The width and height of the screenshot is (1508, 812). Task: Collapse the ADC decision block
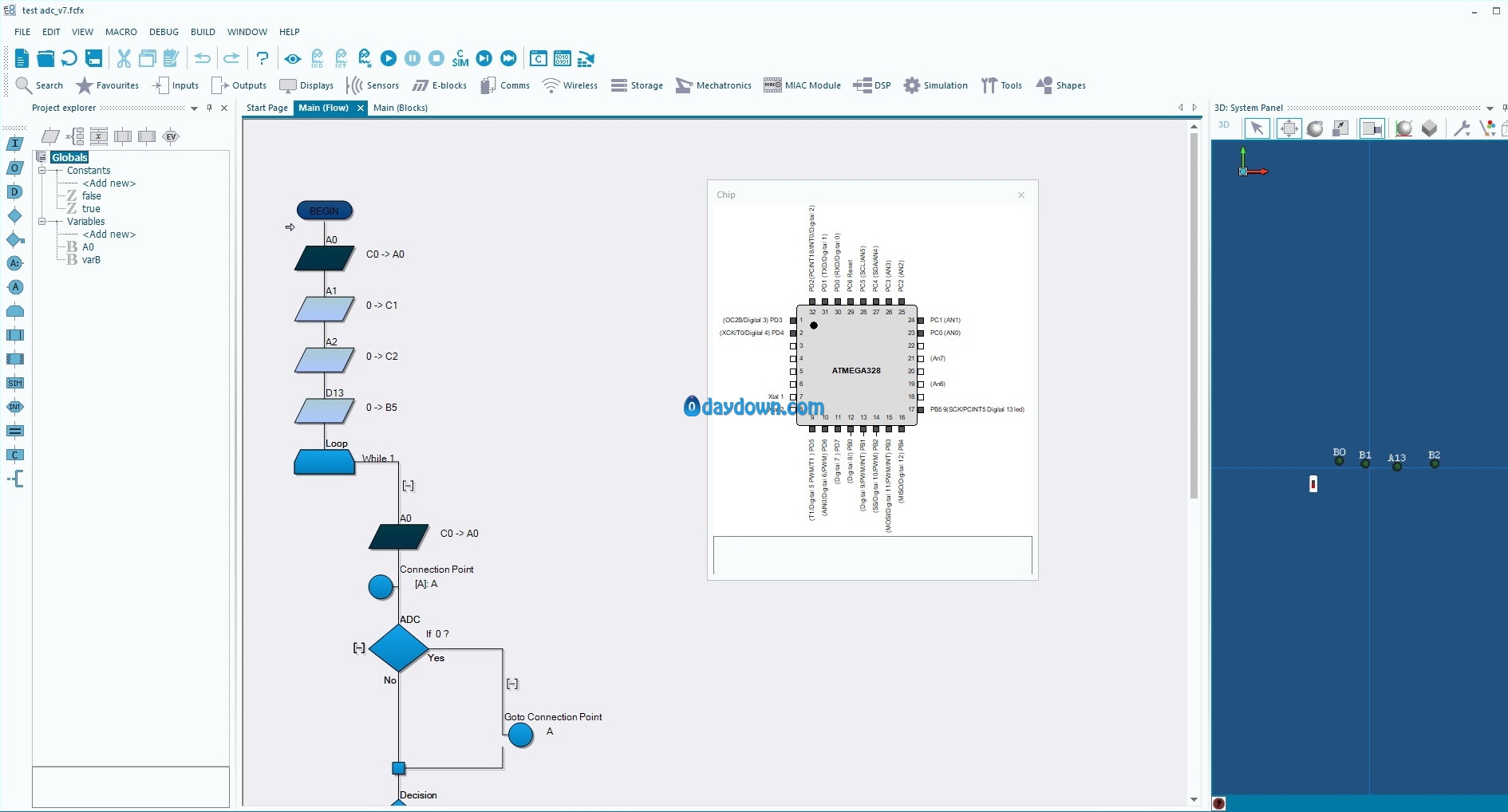point(359,648)
